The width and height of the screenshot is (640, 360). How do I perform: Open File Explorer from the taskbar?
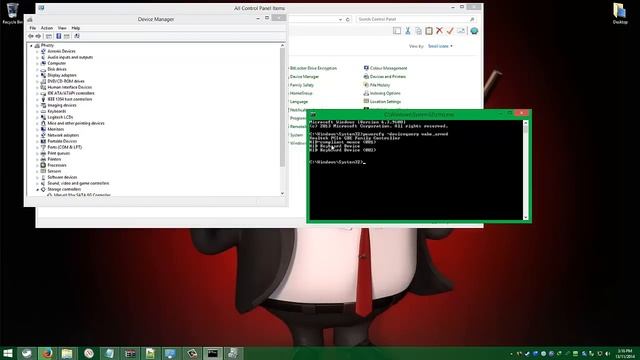[67, 353]
